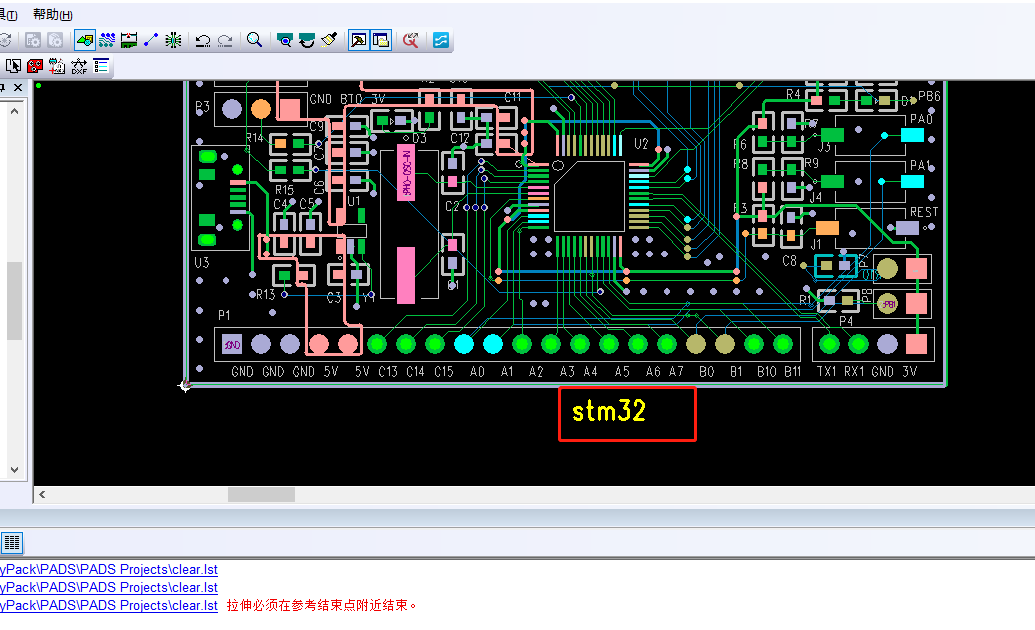1035x630 pixels.
Task: Click the selection filter icon
Action: pyautogui.click(x=13, y=66)
